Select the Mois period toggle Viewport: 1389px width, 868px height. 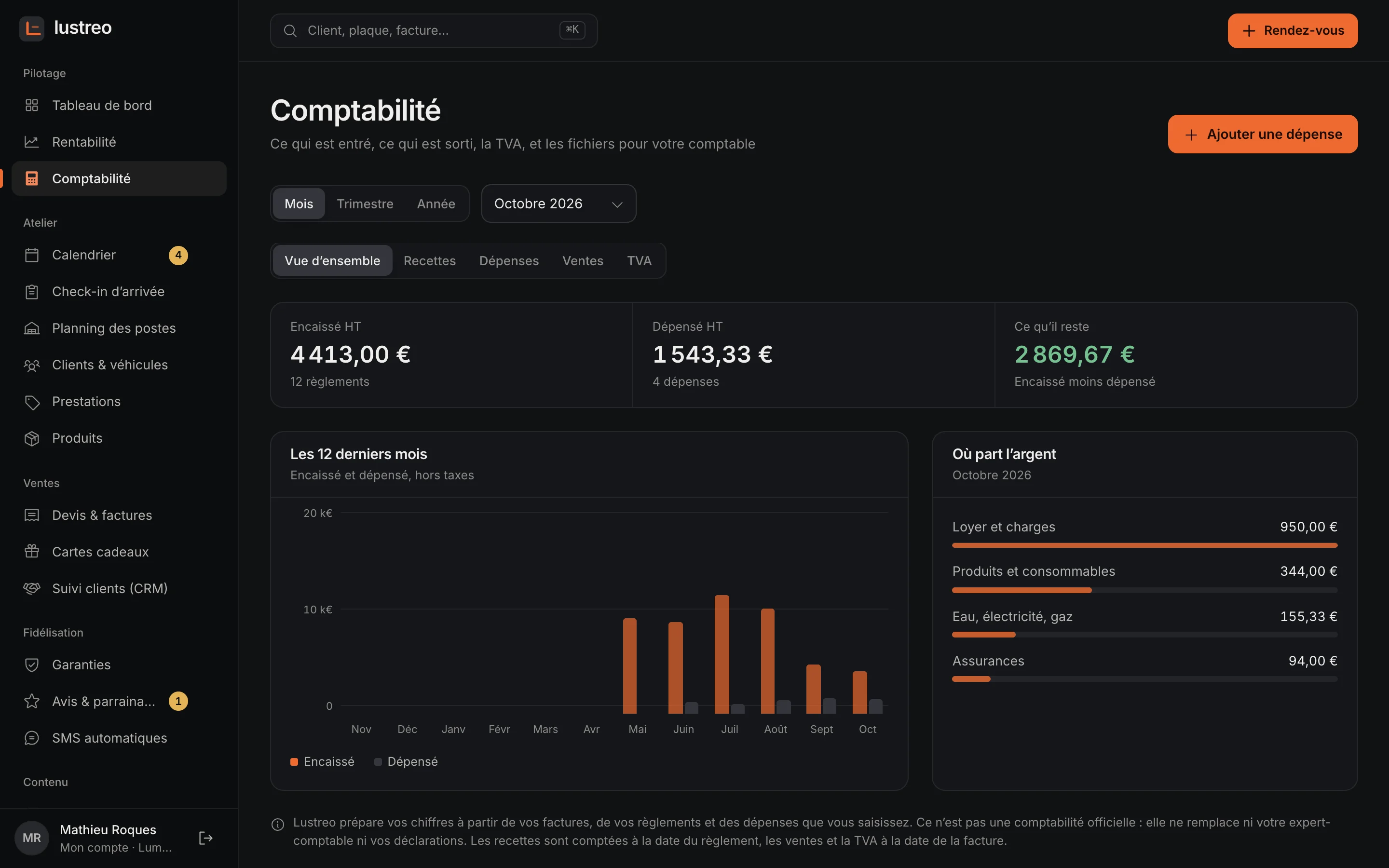coord(299,204)
